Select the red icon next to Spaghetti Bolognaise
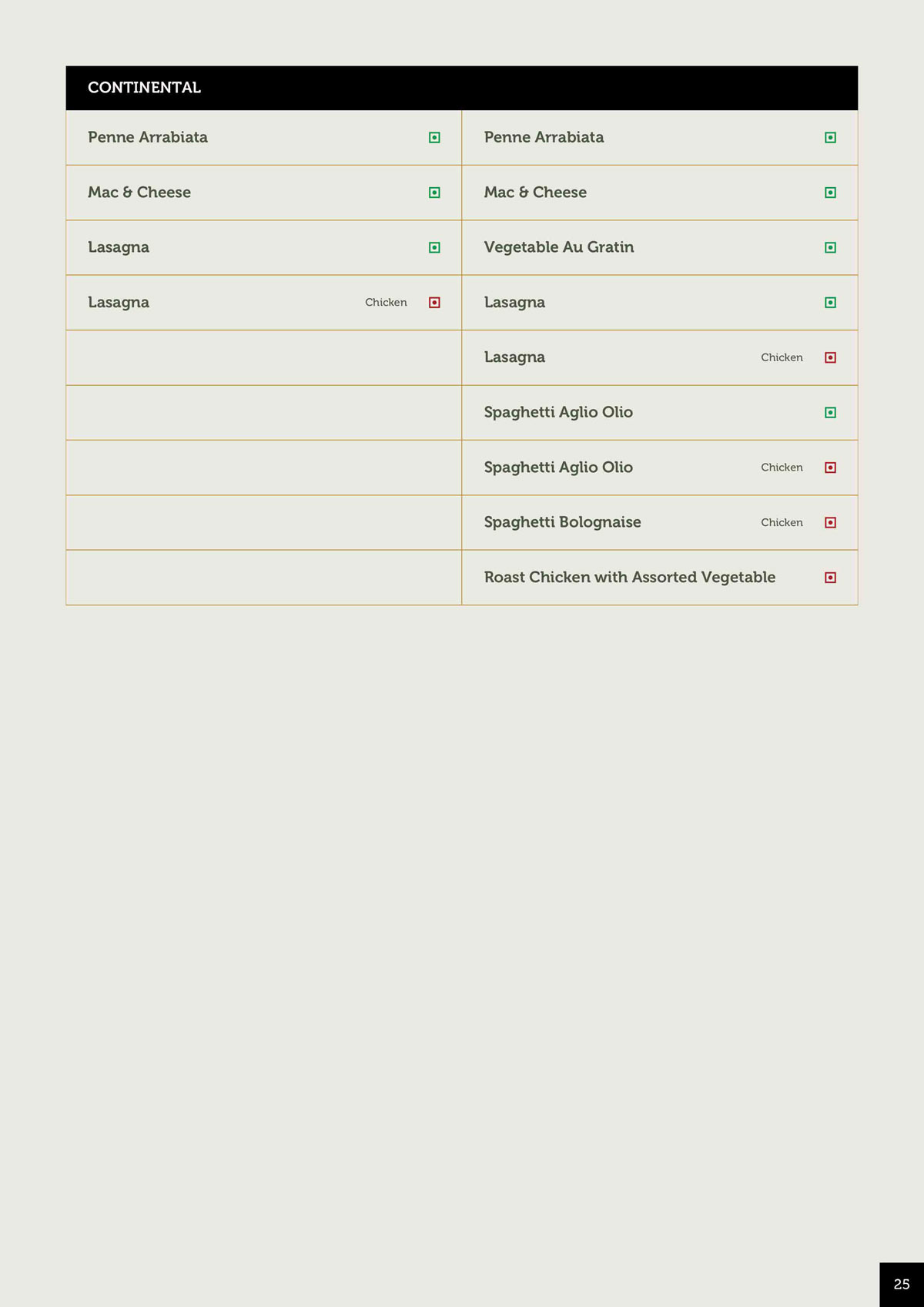924x1307 pixels. tap(830, 523)
